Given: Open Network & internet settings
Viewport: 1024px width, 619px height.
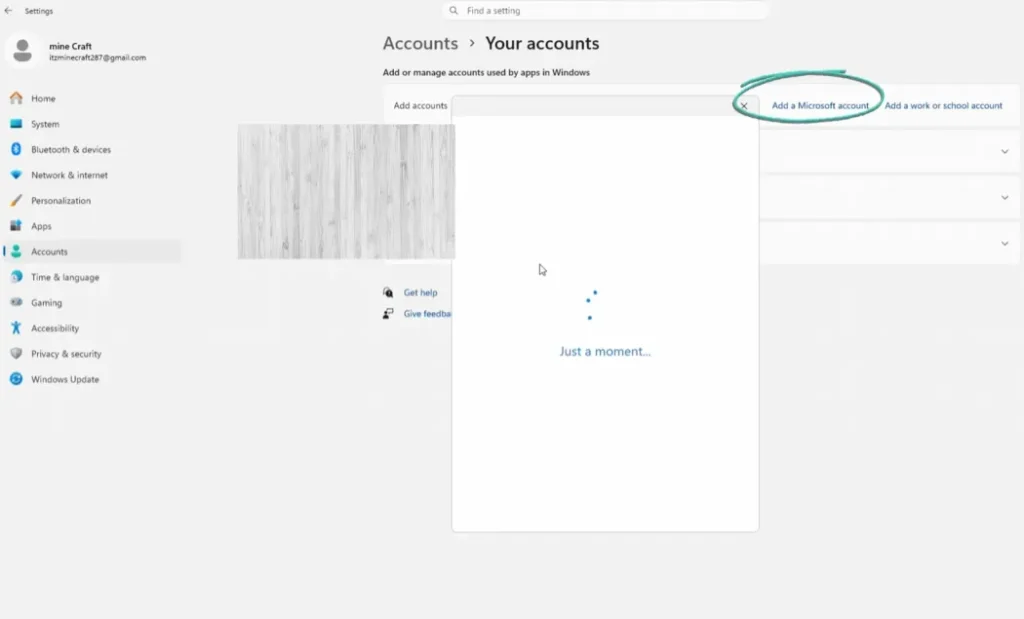Looking at the screenshot, I should (x=69, y=175).
